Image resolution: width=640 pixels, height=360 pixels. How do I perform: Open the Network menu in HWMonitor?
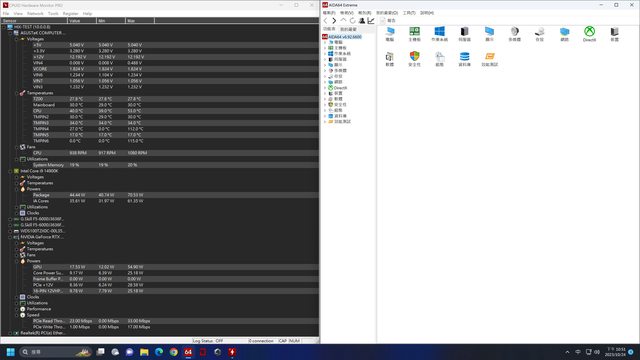35,13
